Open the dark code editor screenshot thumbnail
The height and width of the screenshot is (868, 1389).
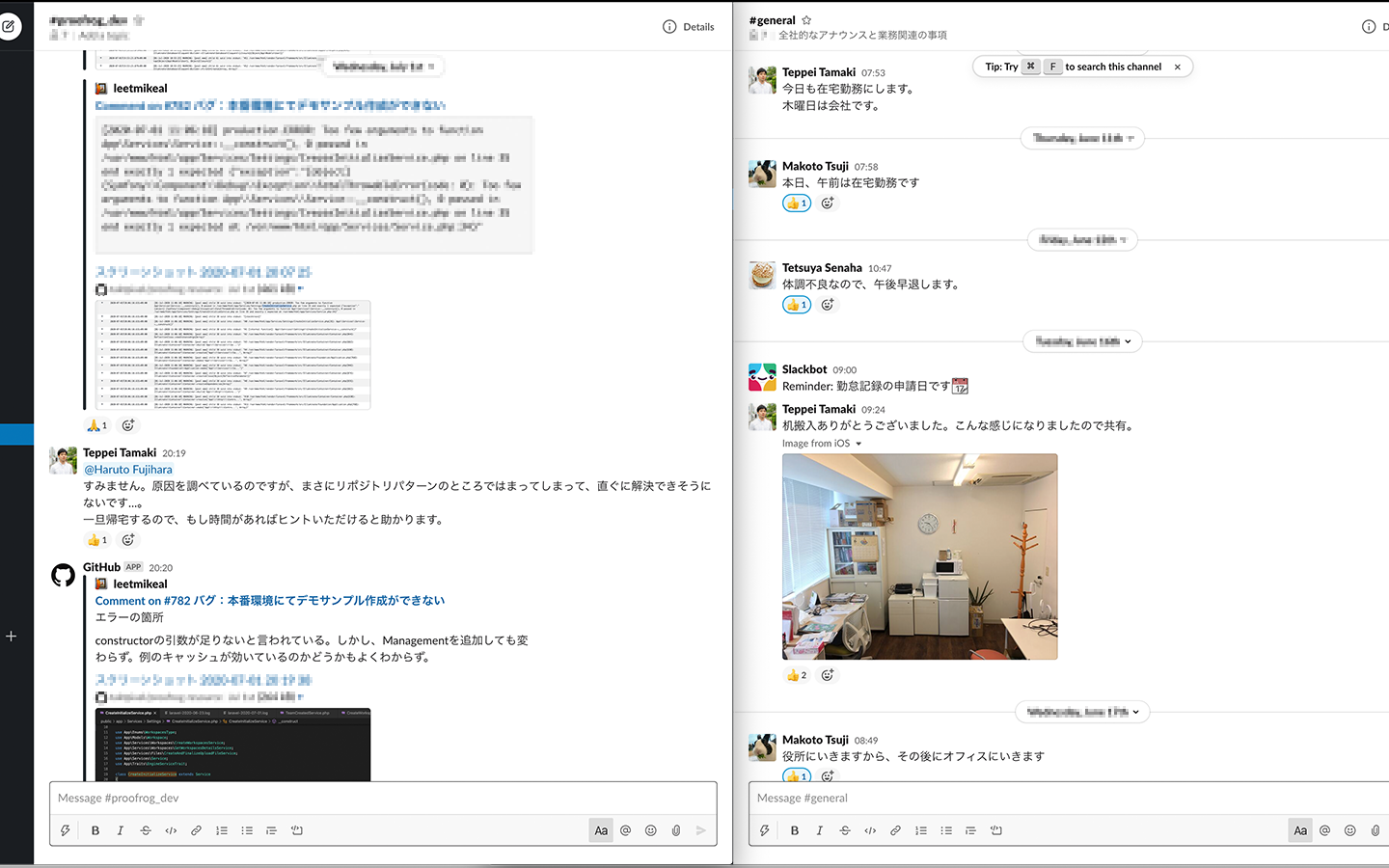pos(232,745)
